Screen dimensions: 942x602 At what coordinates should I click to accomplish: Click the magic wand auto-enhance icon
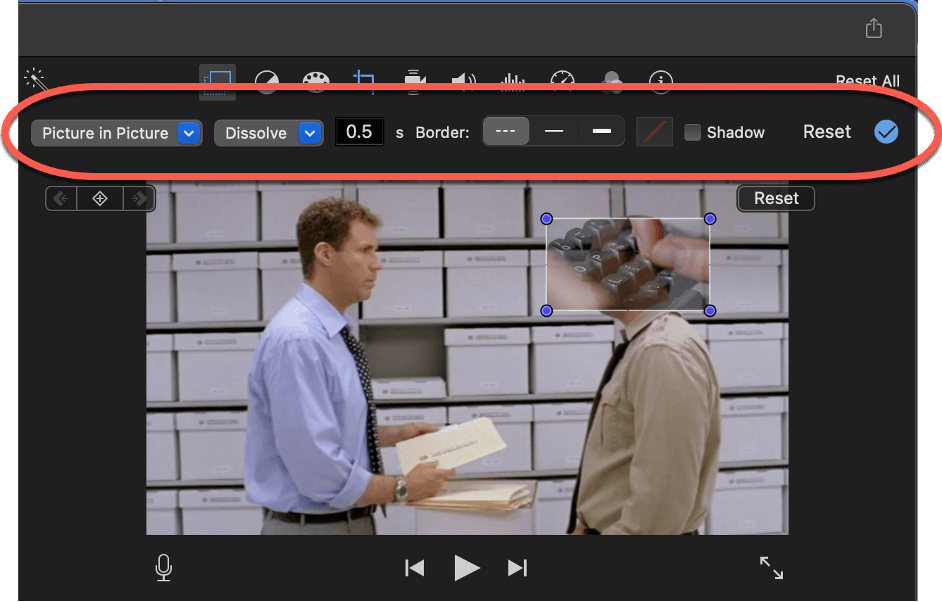click(35, 79)
